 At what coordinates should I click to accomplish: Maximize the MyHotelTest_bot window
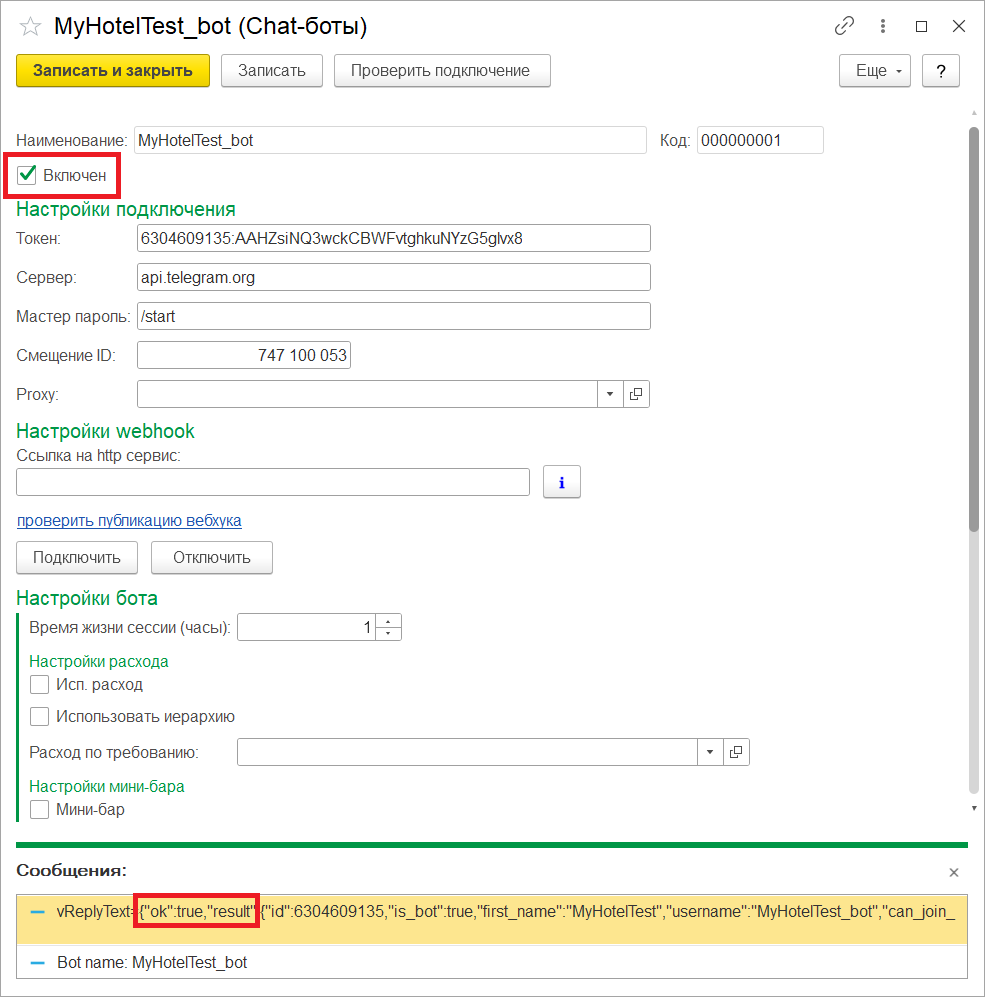click(x=921, y=26)
